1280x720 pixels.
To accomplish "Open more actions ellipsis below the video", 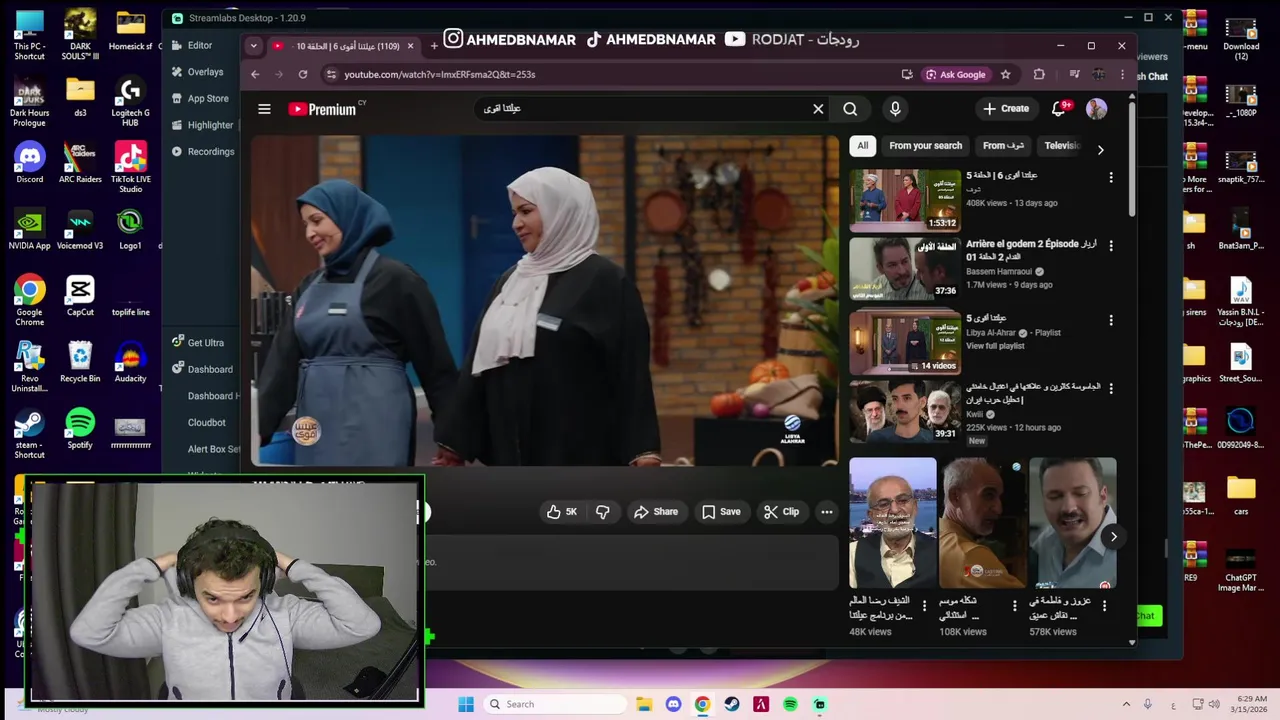I will pyautogui.click(x=827, y=512).
